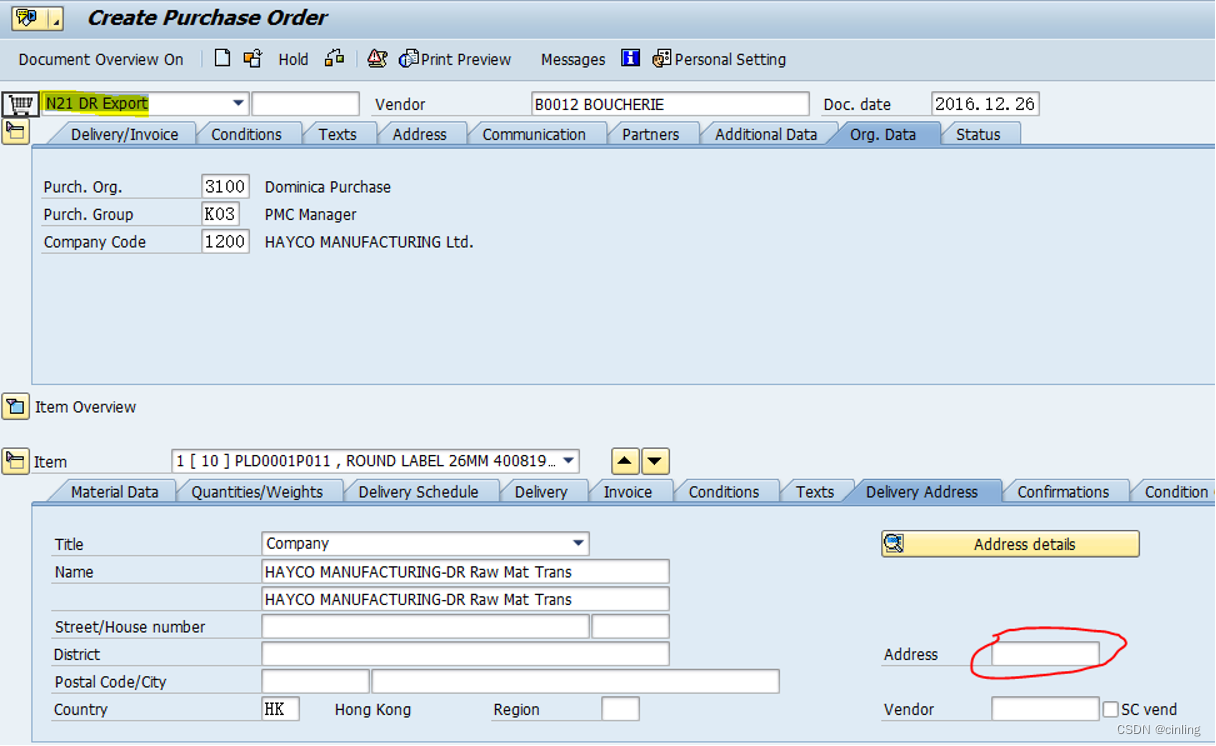Open Personal Setting
1216x746 pixels.
coord(719,59)
